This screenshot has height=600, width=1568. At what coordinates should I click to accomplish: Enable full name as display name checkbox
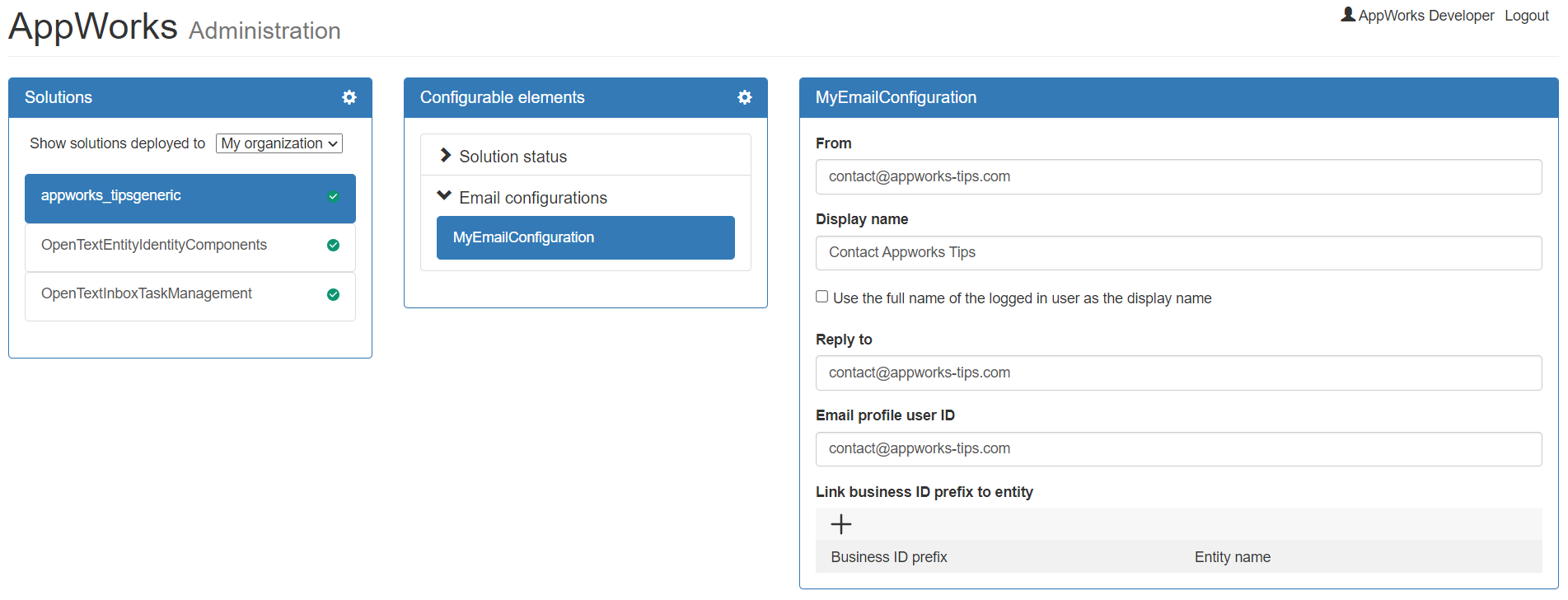click(822, 297)
